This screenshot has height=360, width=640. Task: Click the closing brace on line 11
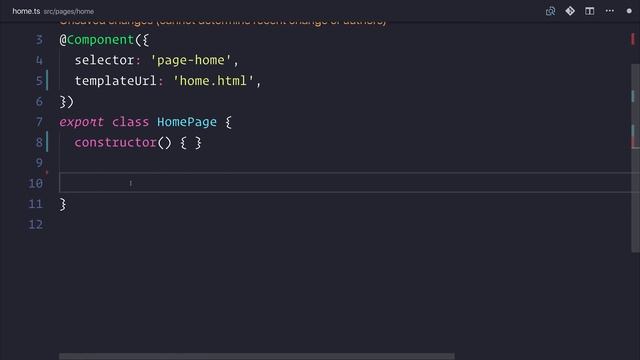[x=63, y=204]
